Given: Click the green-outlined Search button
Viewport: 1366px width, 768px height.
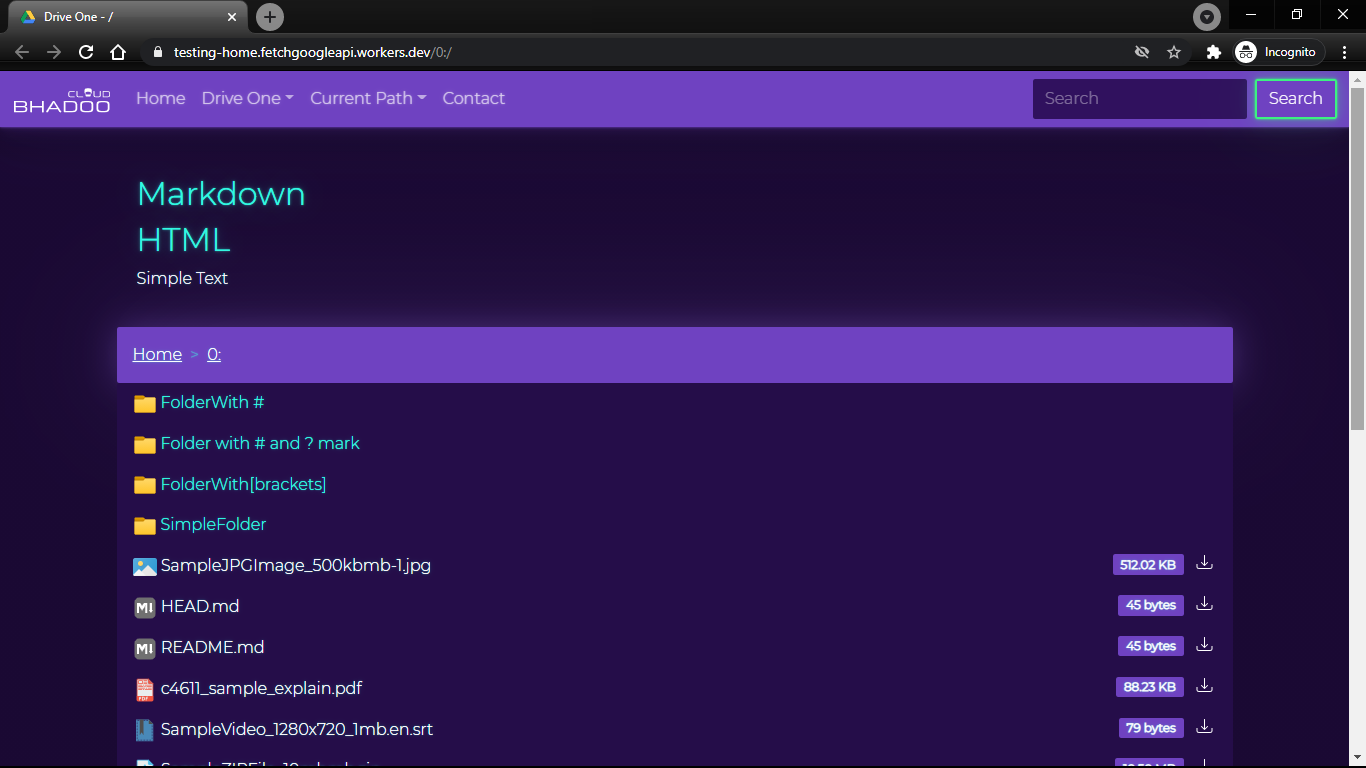Looking at the screenshot, I should (x=1296, y=98).
